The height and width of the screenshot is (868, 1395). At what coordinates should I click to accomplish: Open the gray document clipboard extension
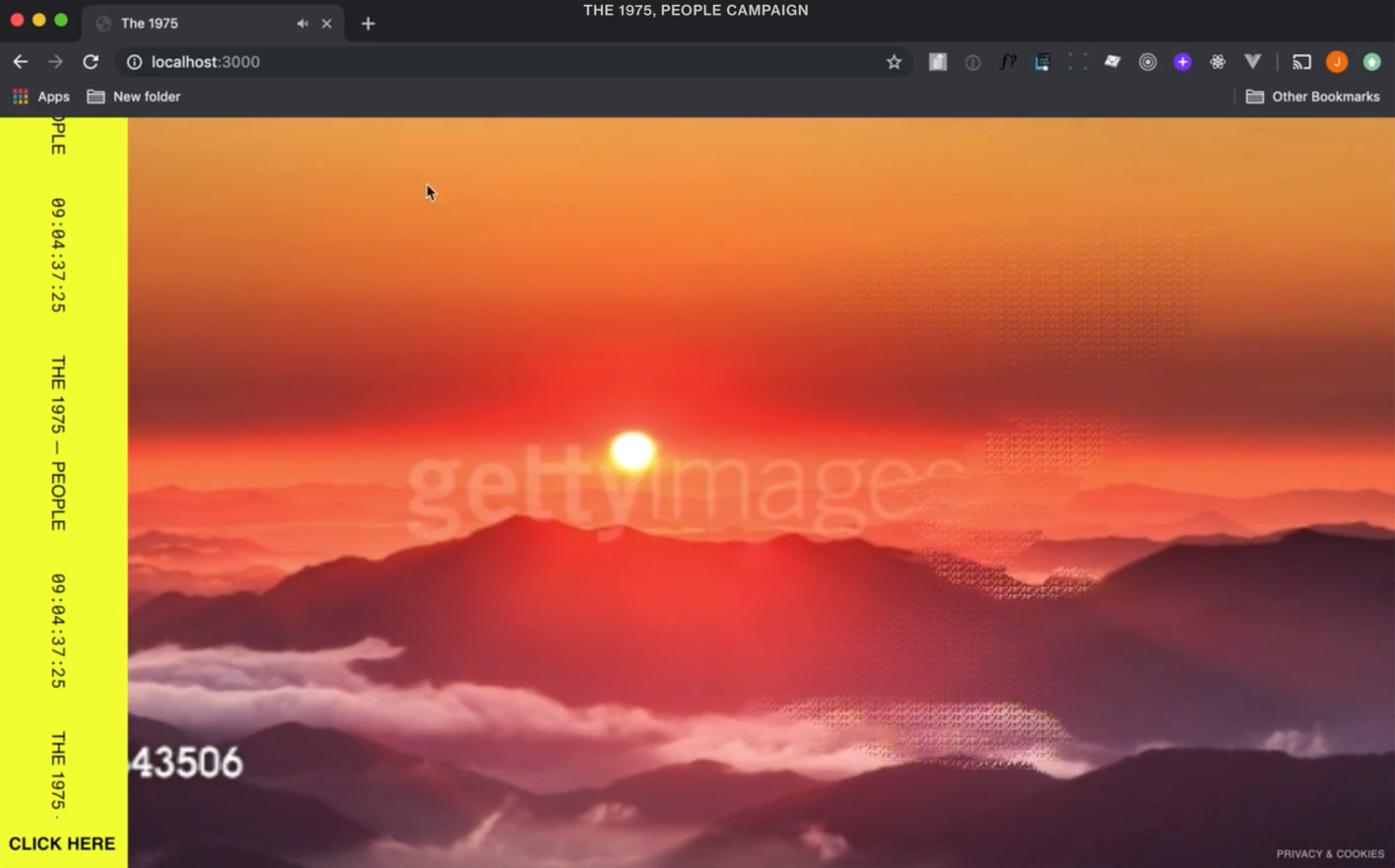tap(938, 62)
